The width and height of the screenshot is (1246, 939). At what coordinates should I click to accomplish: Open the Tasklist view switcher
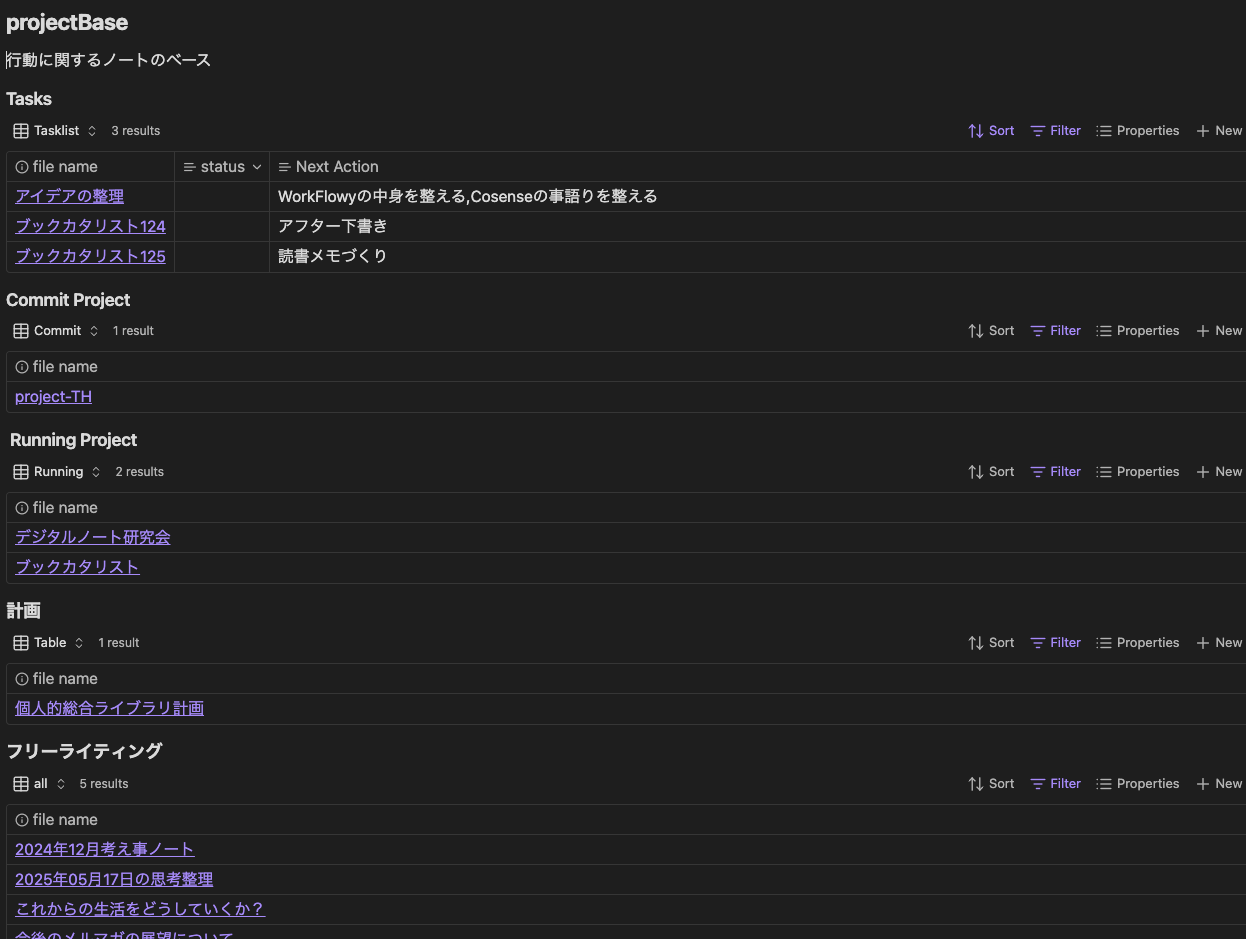[55, 131]
